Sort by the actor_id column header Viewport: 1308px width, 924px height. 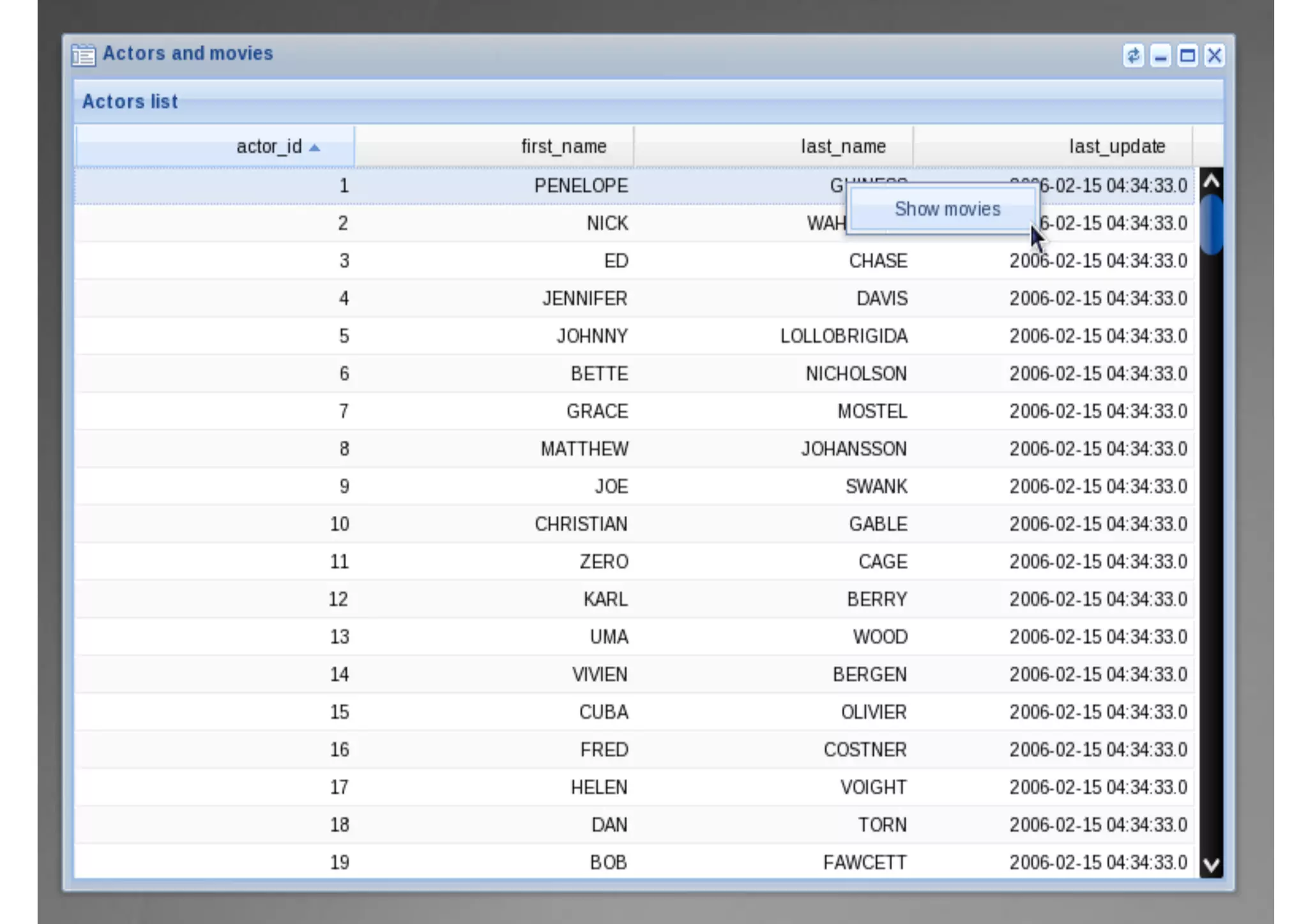pyautogui.click(x=268, y=147)
